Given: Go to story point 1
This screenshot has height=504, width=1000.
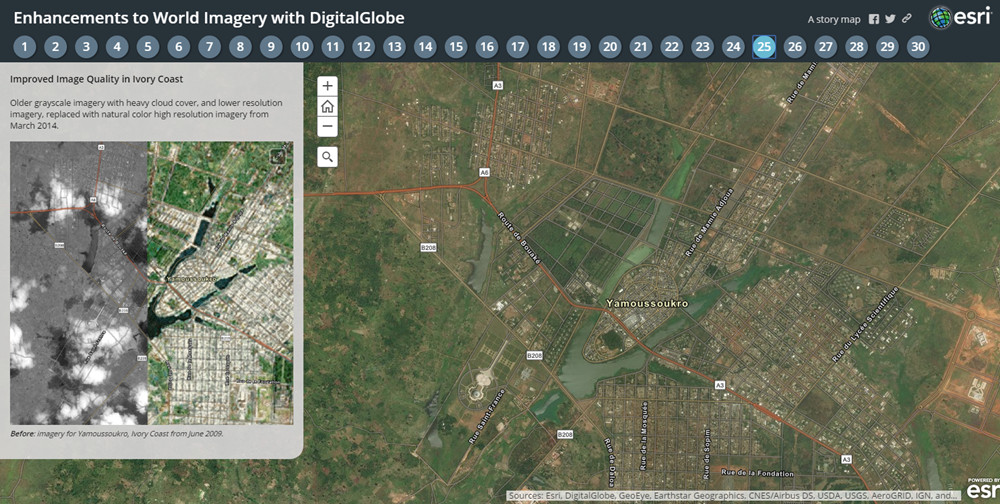Looking at the screenshot, I should pyautogui.click(x=24, y=47).
